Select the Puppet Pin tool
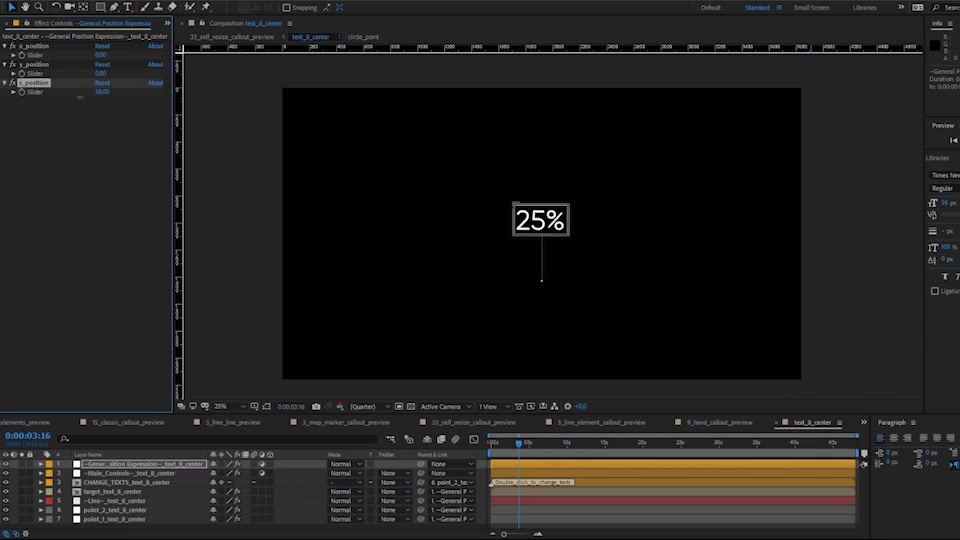 tap(206, 7)
